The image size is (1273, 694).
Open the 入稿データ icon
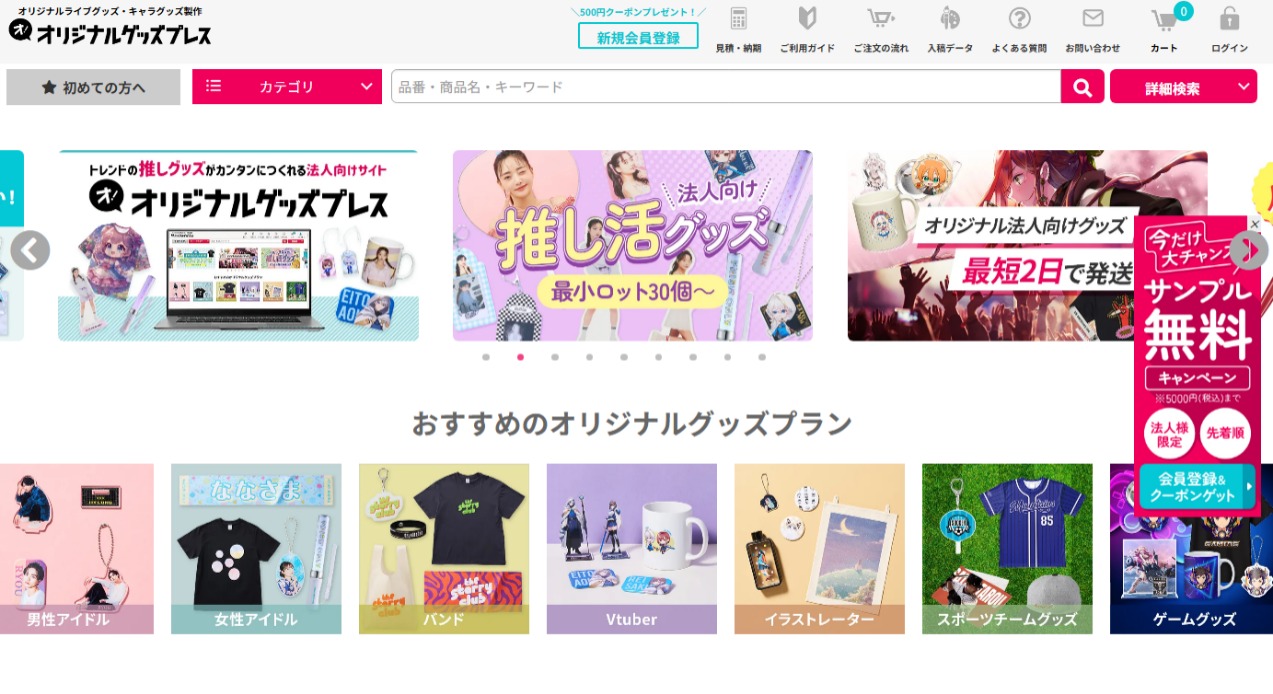pos(950,19)
